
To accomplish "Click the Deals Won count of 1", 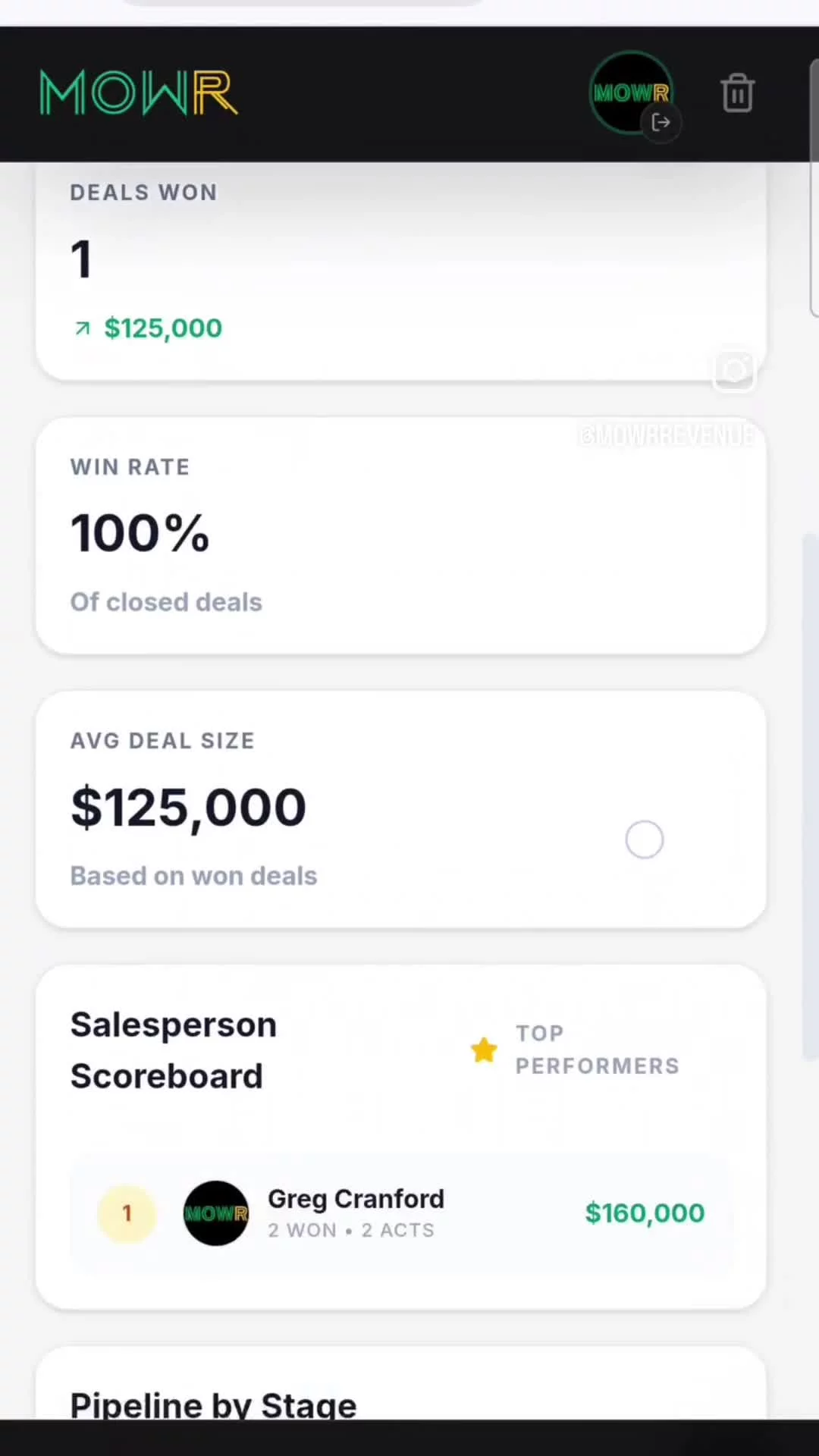I will [x=81, y=259].
